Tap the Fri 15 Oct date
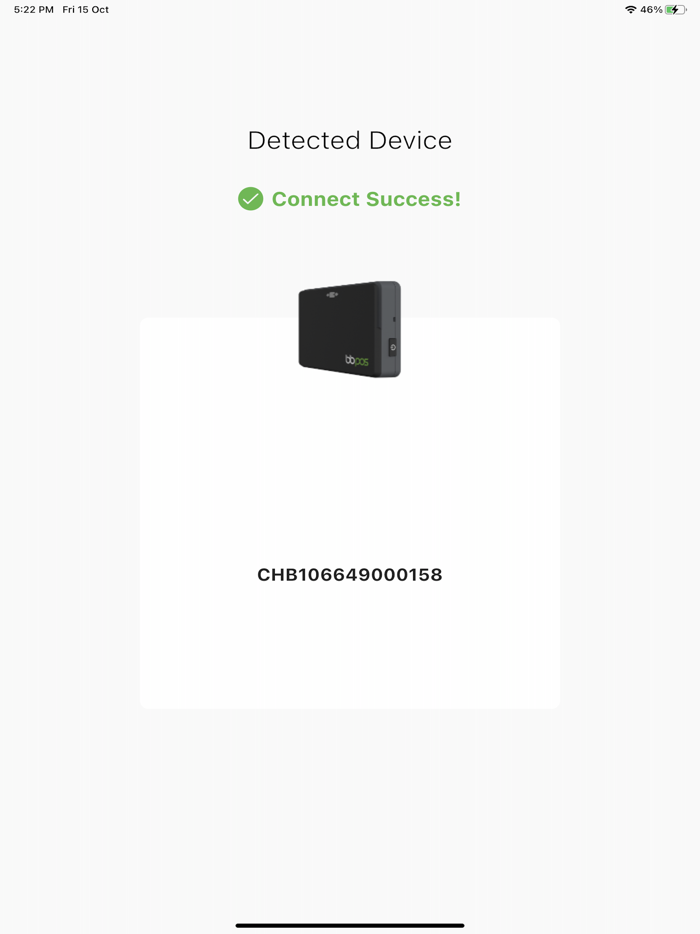Screen dimensions: 700x934 (86, 10)
